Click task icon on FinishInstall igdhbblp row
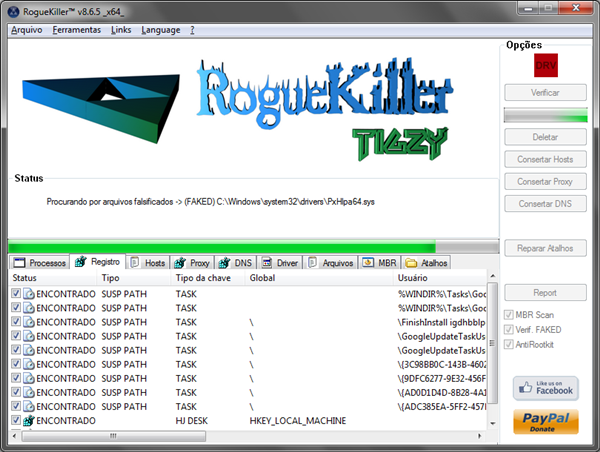This screenshot has height=452, width=600. click(x=29, y=322)
